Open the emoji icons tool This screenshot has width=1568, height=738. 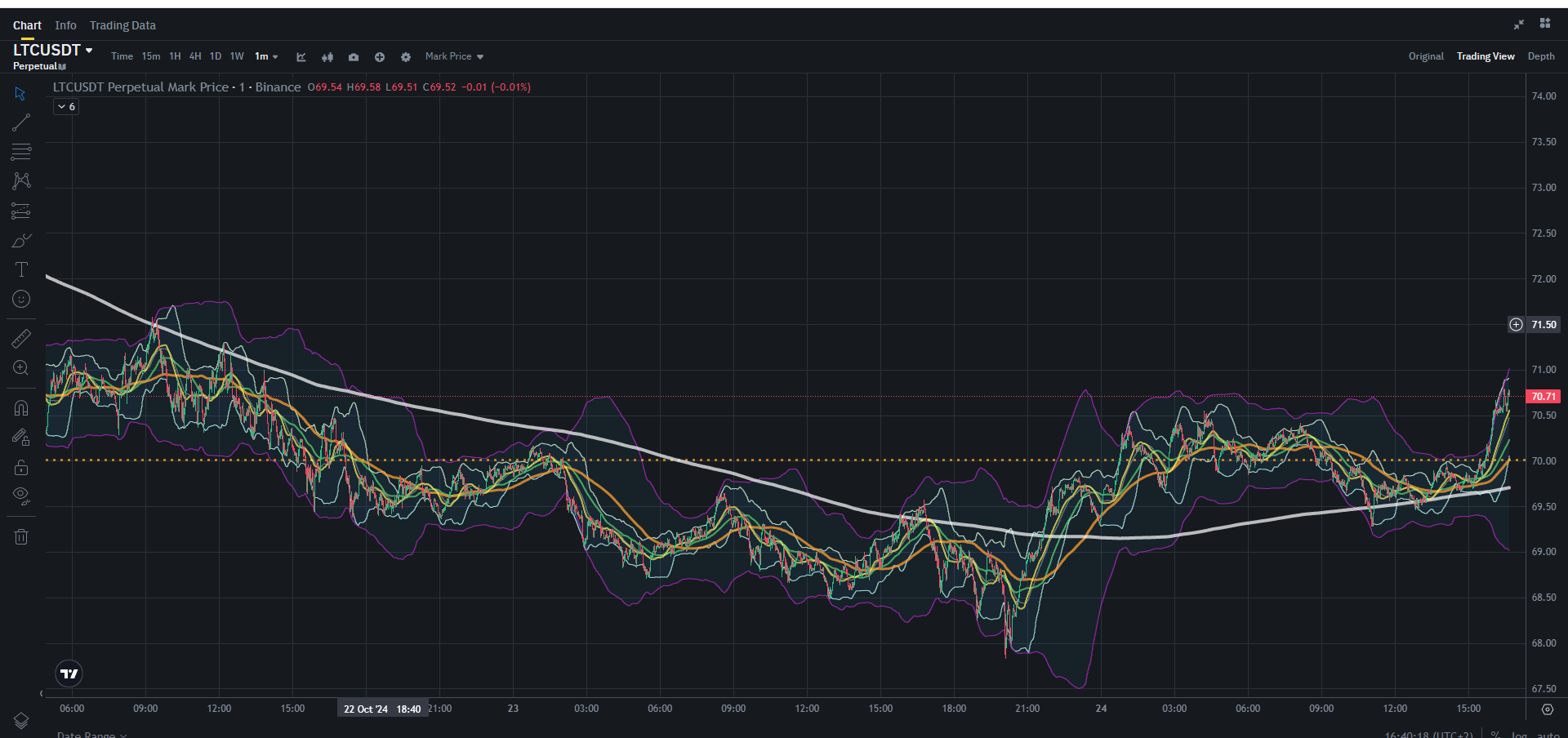pos(21,300)
